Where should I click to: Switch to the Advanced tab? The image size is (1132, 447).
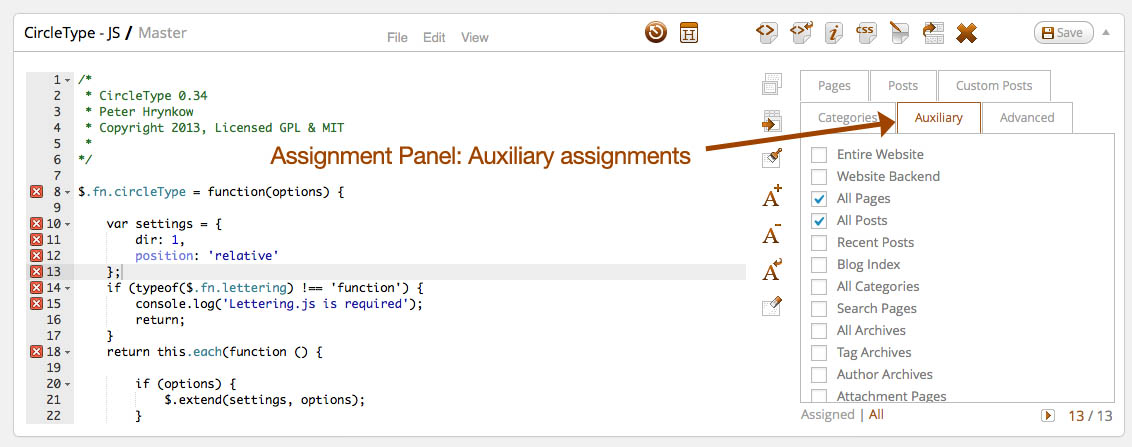(1026, 118)
